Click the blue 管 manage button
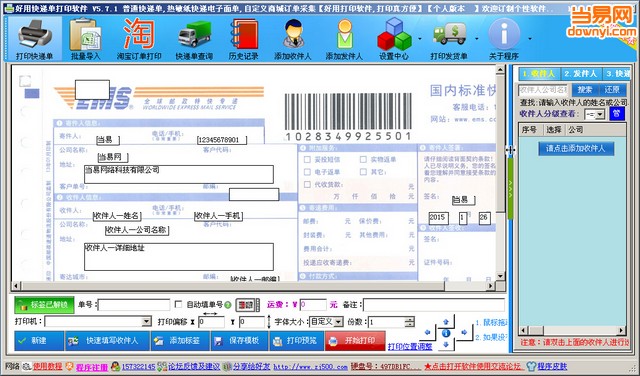The height and width of the screenshot is (376, 640). click(617, 114)
